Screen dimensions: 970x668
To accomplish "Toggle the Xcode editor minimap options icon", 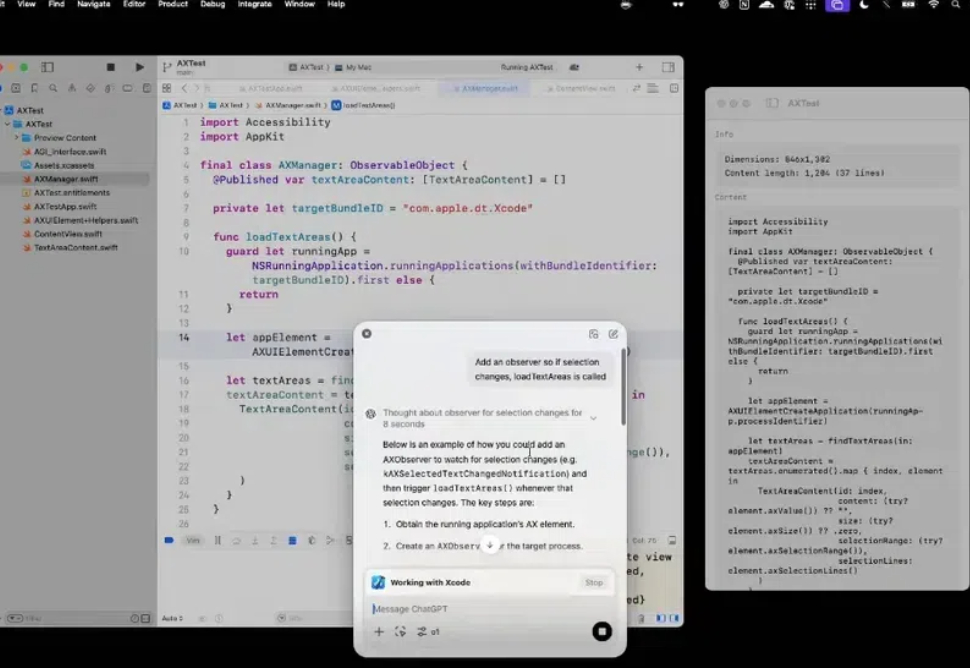I will pos(653,88).
